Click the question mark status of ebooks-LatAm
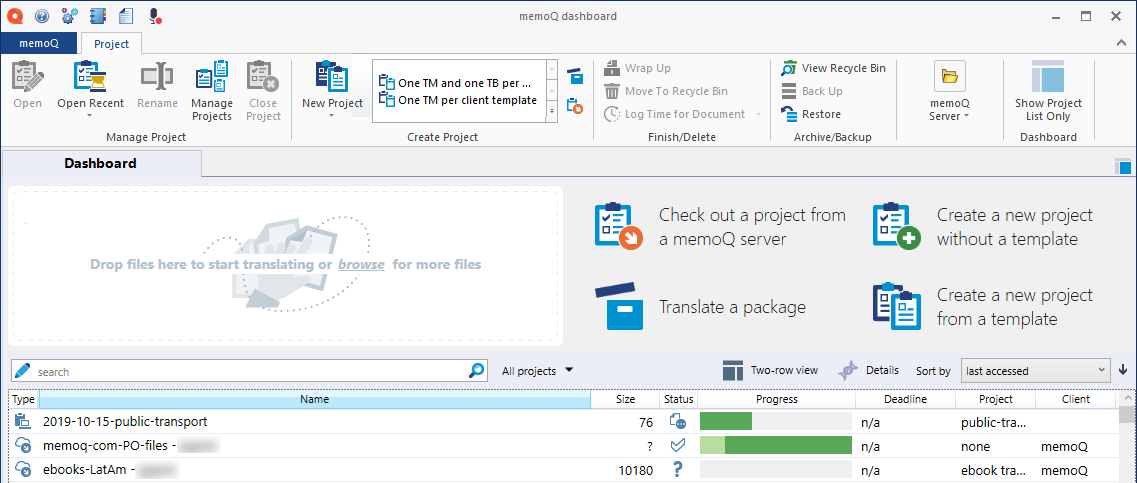Image resolution: width=1137 pixels, height=483 pixels. pyautogui.click(x=678, y=470)
